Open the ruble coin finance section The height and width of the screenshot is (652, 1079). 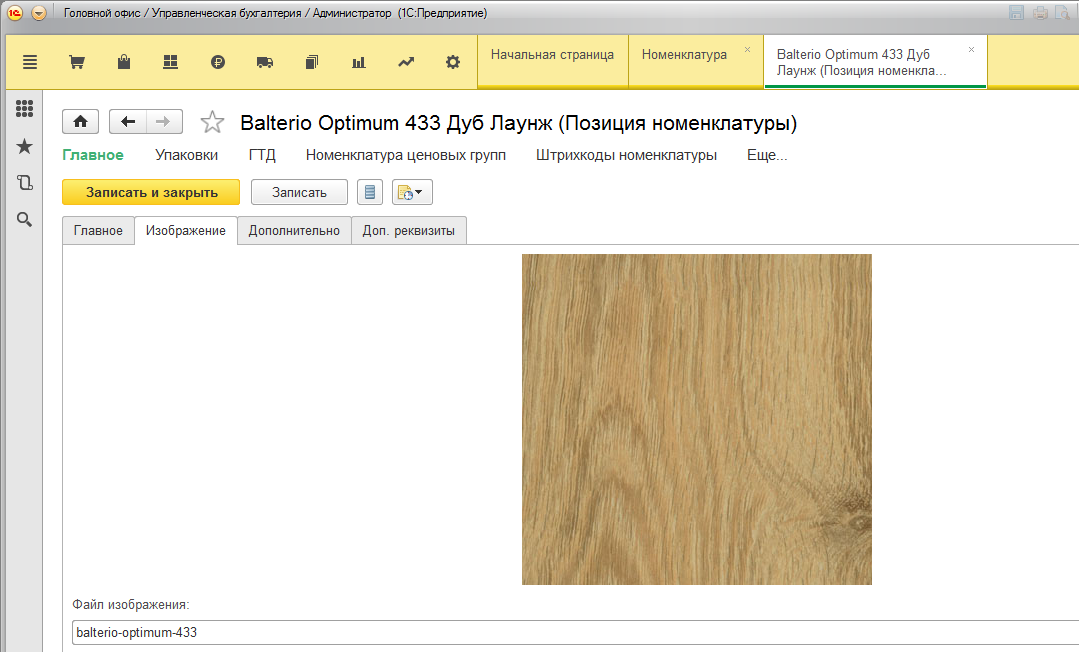217,62
